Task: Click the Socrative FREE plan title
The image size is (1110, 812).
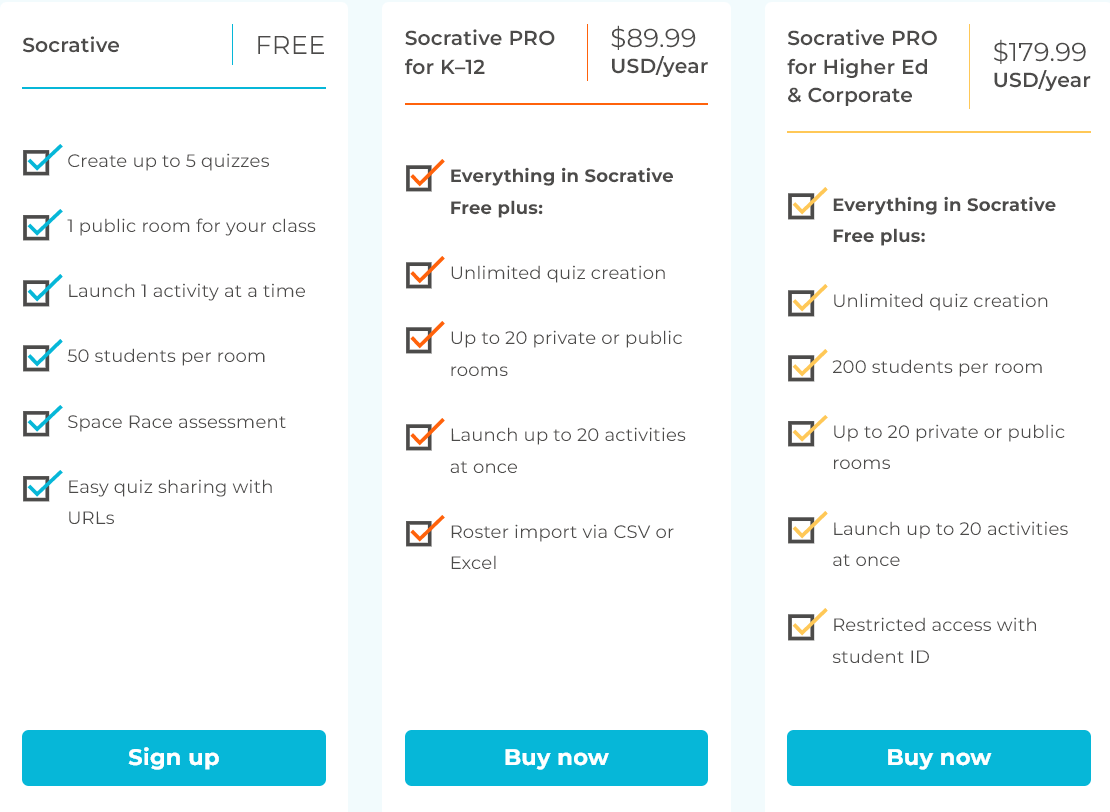Action: point(71,45)
